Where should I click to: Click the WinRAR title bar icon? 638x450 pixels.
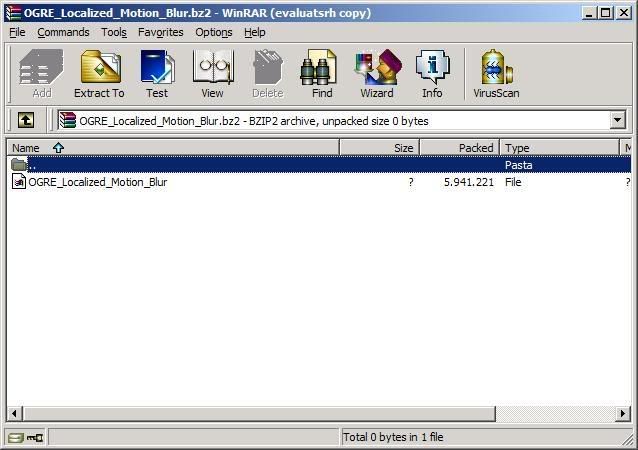coord(13,13)
